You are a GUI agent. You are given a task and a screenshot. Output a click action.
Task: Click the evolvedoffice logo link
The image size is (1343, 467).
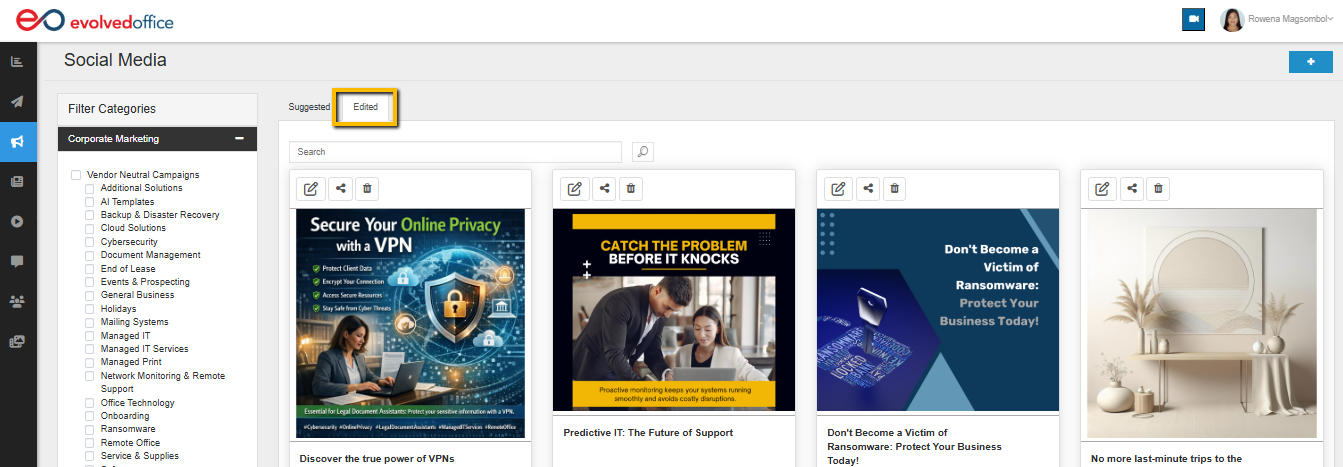[x=88, y=20]
